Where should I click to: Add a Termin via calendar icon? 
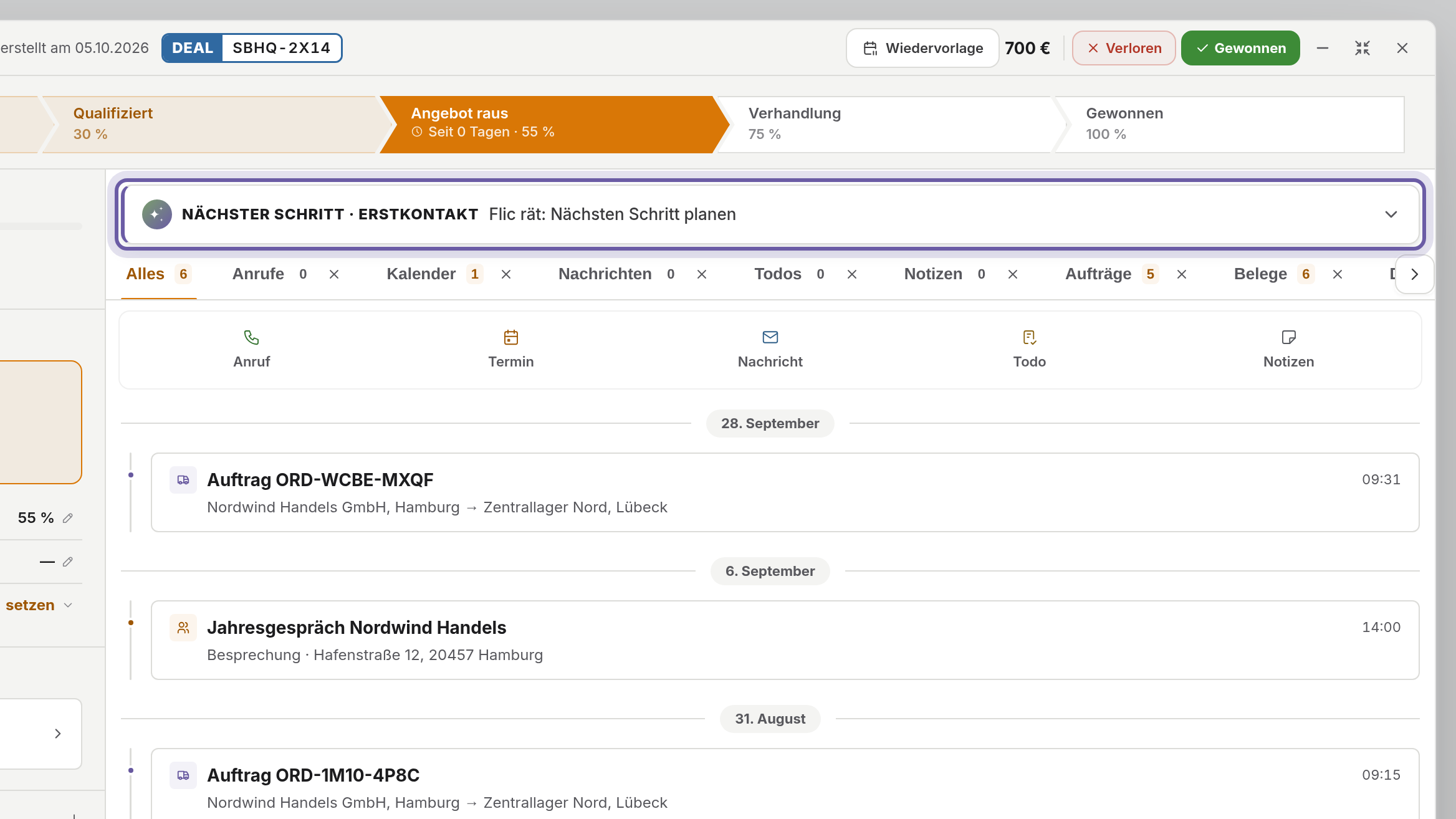(510, 337)
